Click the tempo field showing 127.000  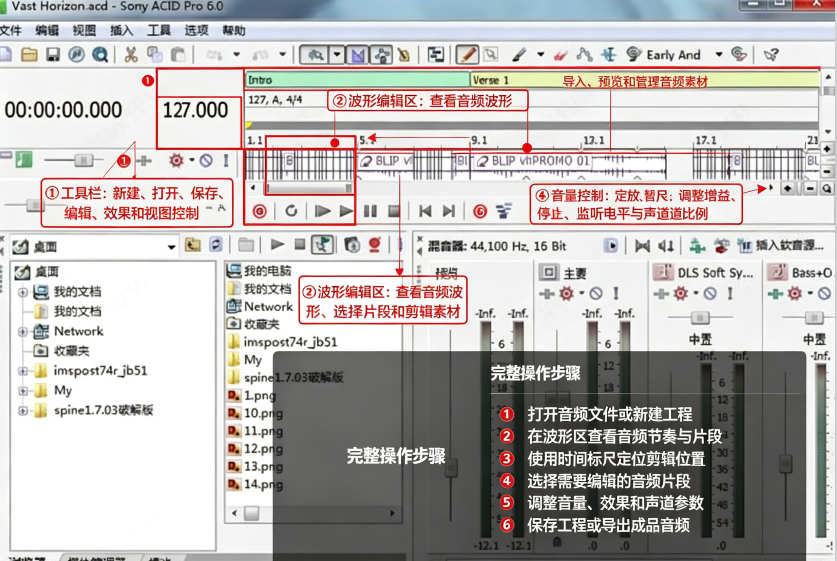195,110
